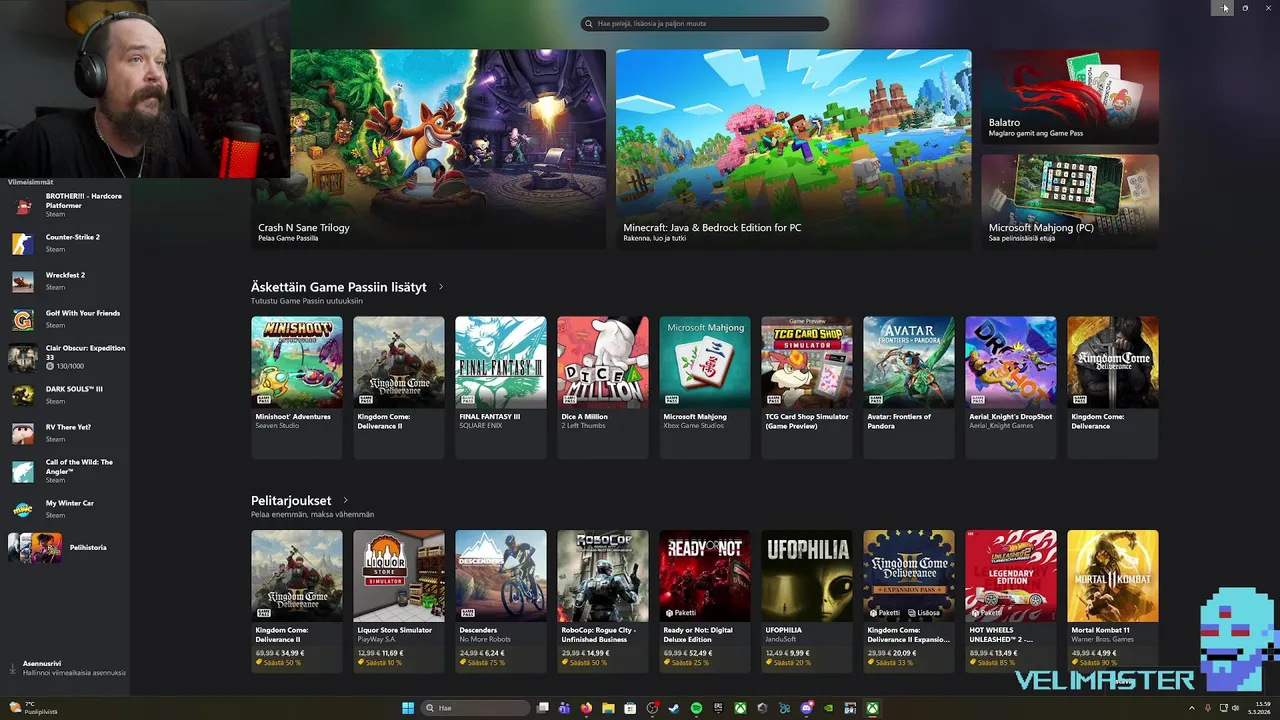Open Counter-Strike 2 icon in sidebar
The image size is (1280, 720).
coord(23,243)
